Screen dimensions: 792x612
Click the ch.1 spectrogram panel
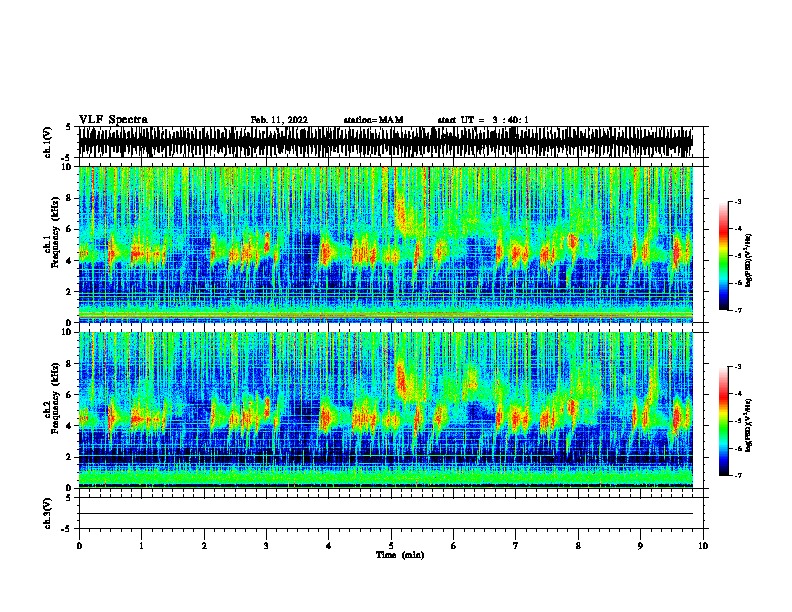(385, 244)
